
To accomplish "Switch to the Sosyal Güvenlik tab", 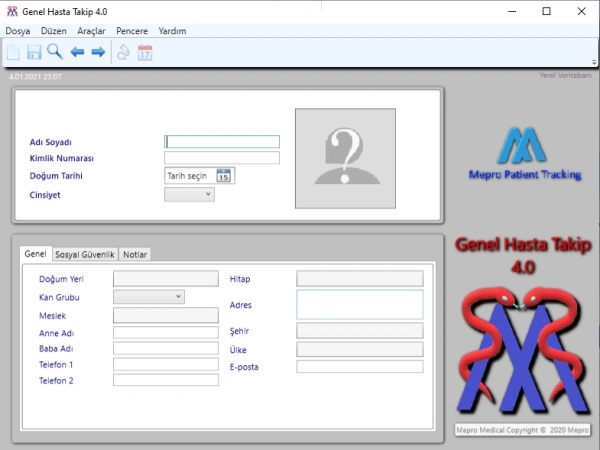I will click(x=85, y=255).
